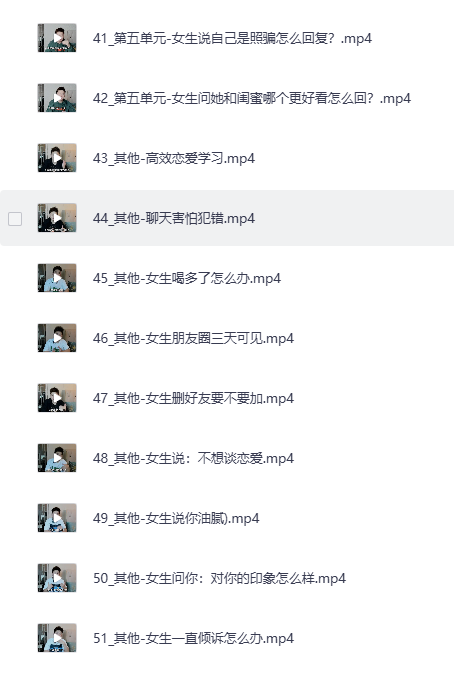The image size is (454, 675).
Task: Open file 42_第五单元-女生问她和闺蜜哪个更好看
Action: 252,98
